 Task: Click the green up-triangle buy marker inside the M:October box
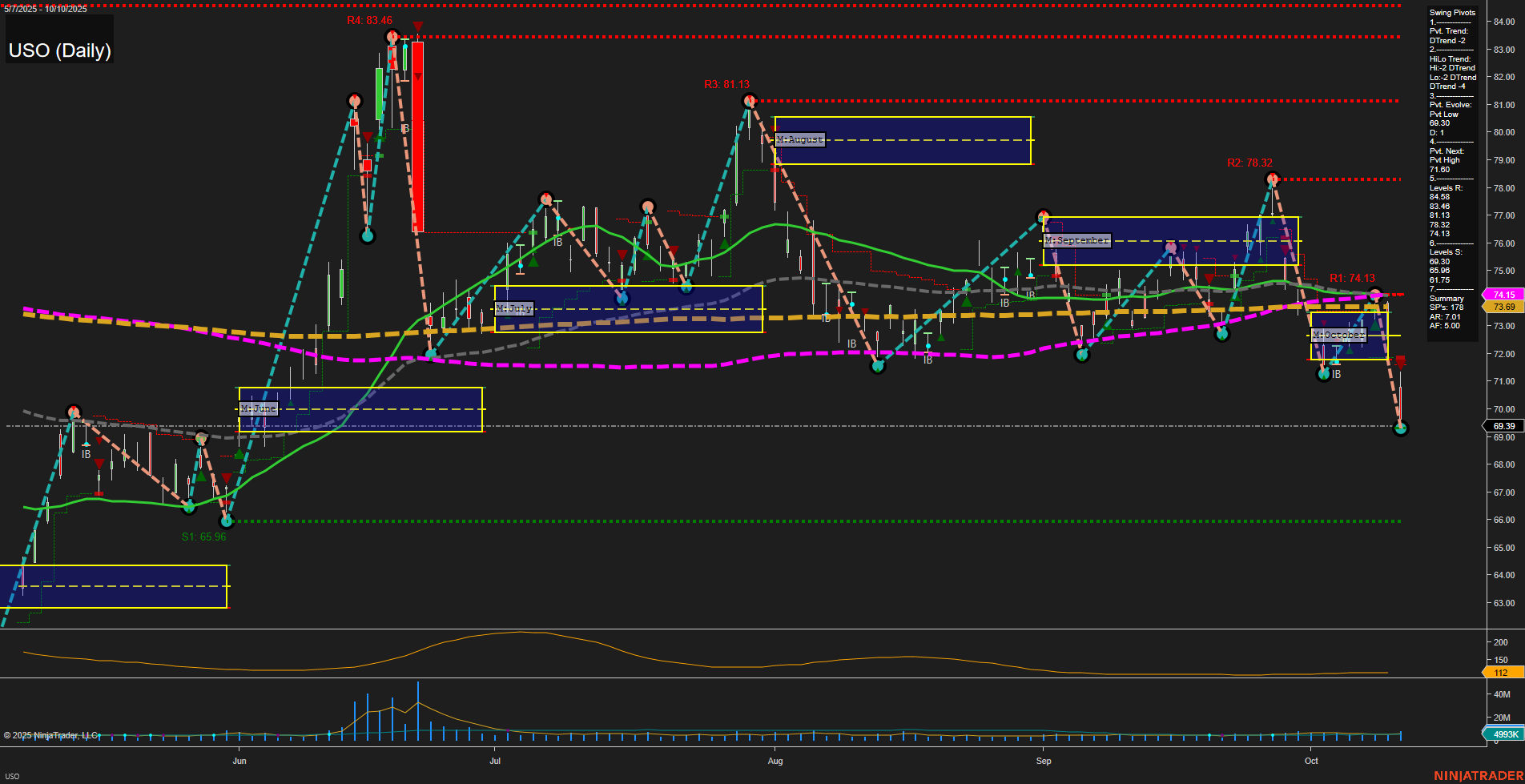pyautogui.click(x=1374, y=326)
